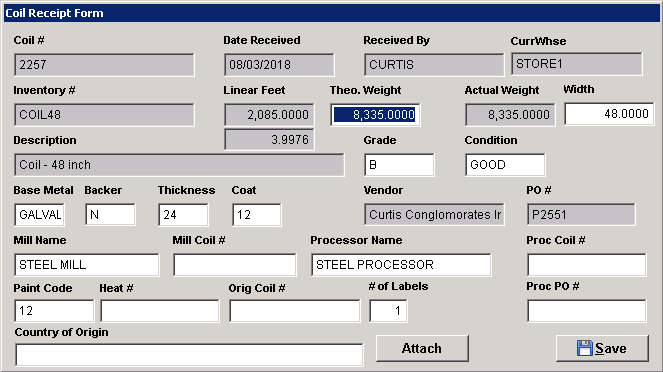Select the # of Labels field
The image size is (663, 372).
coord(388,311)
